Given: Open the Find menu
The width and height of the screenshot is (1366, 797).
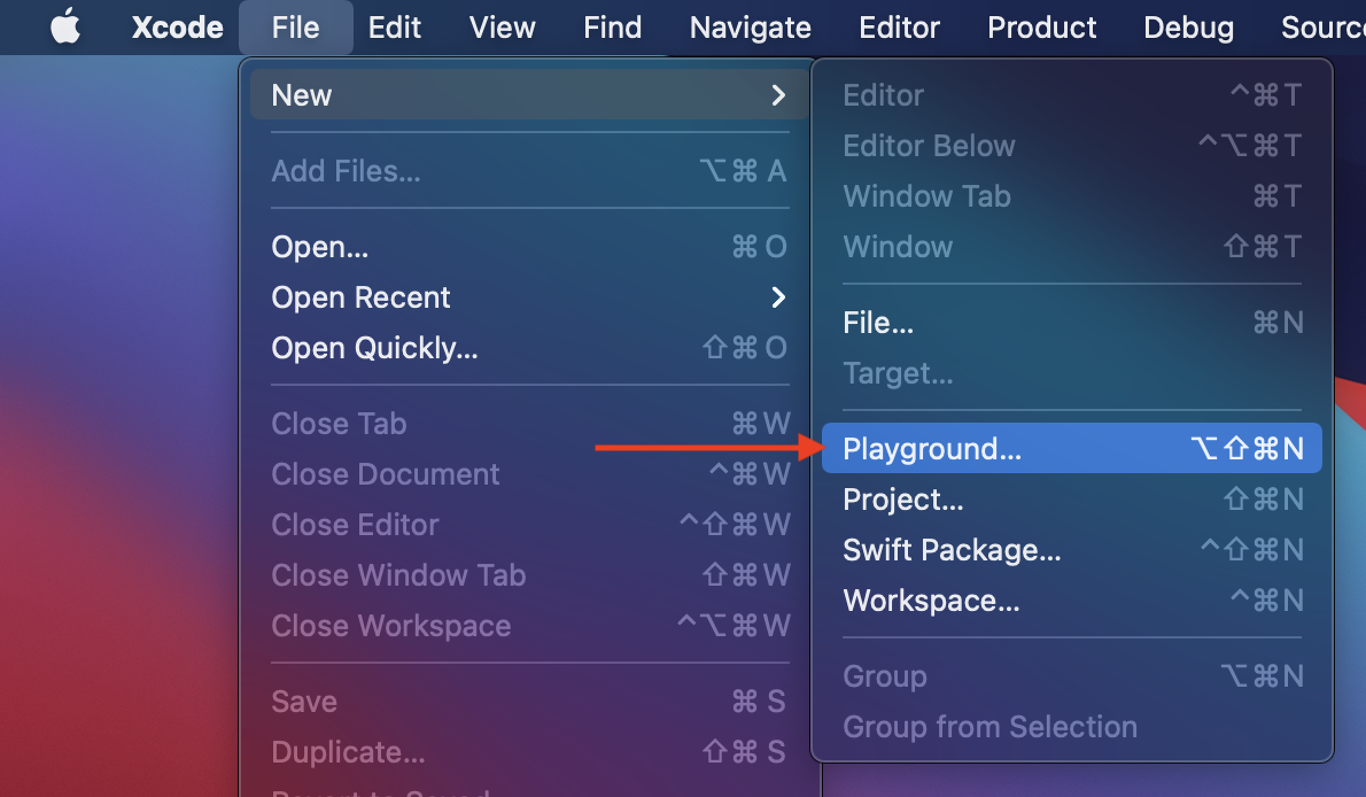Looking at the screenshot, I should pyautogui.click(x=613, y=27).
